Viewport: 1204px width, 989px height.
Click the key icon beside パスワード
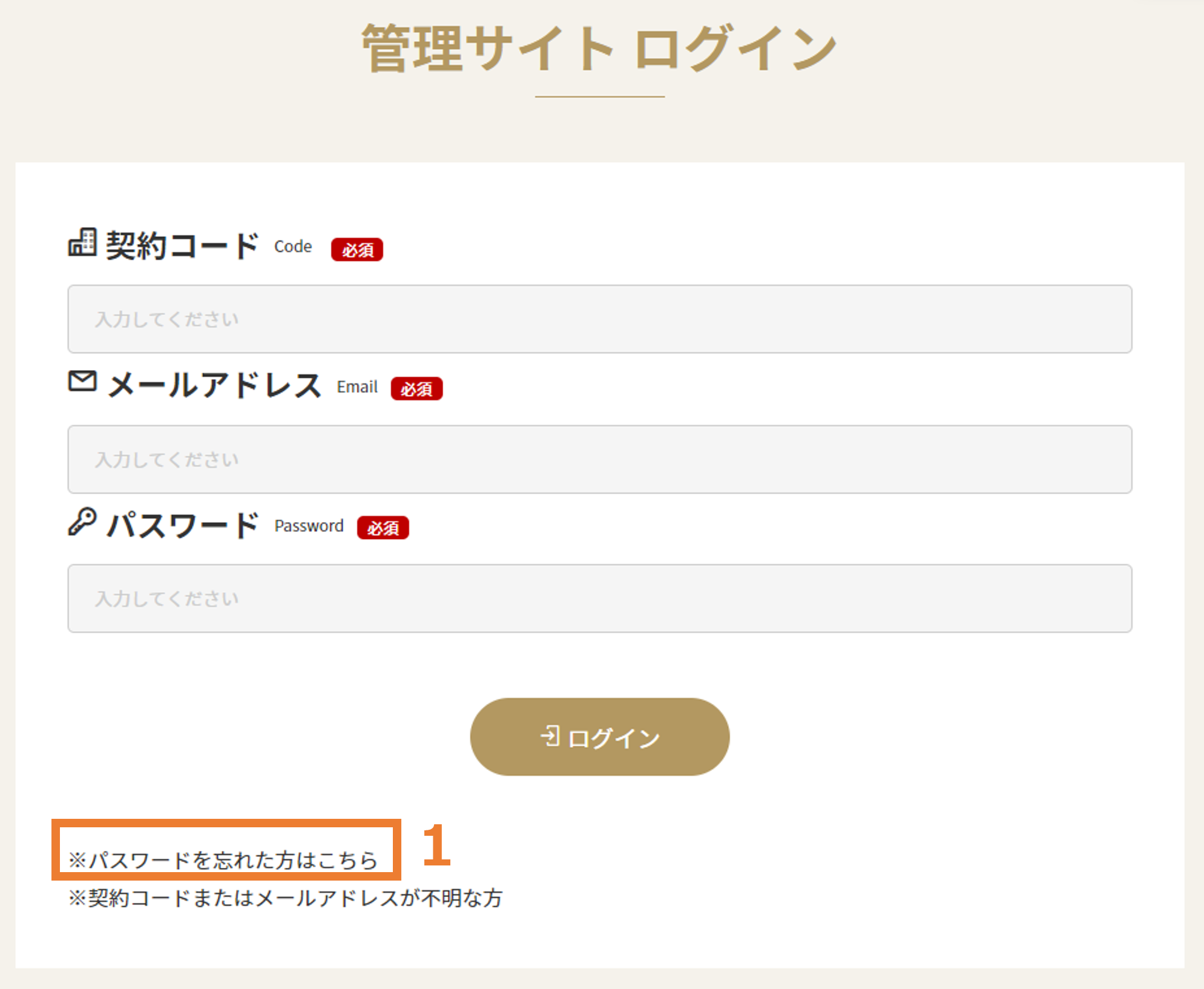[x=82, y=521]
